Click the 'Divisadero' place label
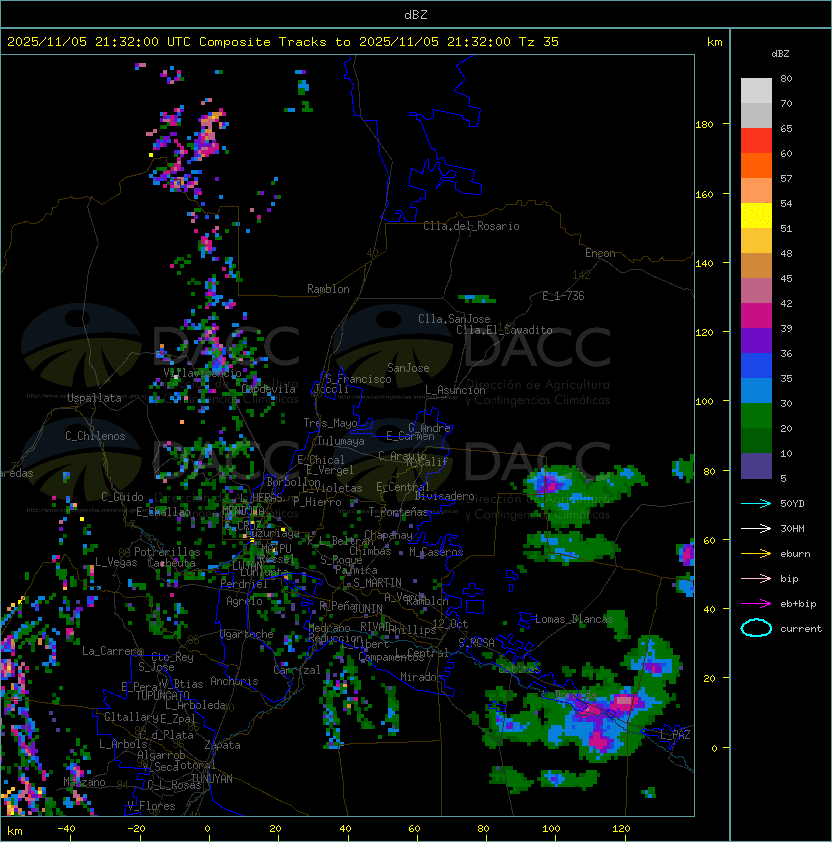832x842 pixels. click(444, 496)
